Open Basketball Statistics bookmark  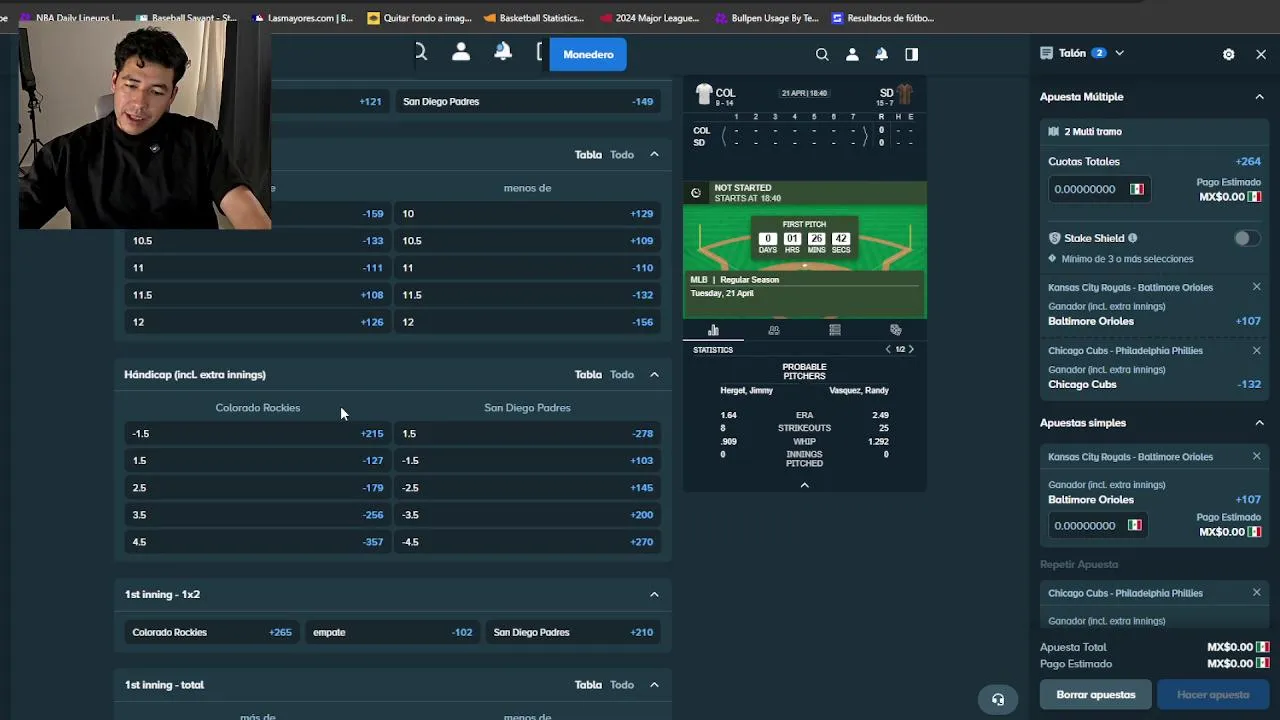point(533,18)
